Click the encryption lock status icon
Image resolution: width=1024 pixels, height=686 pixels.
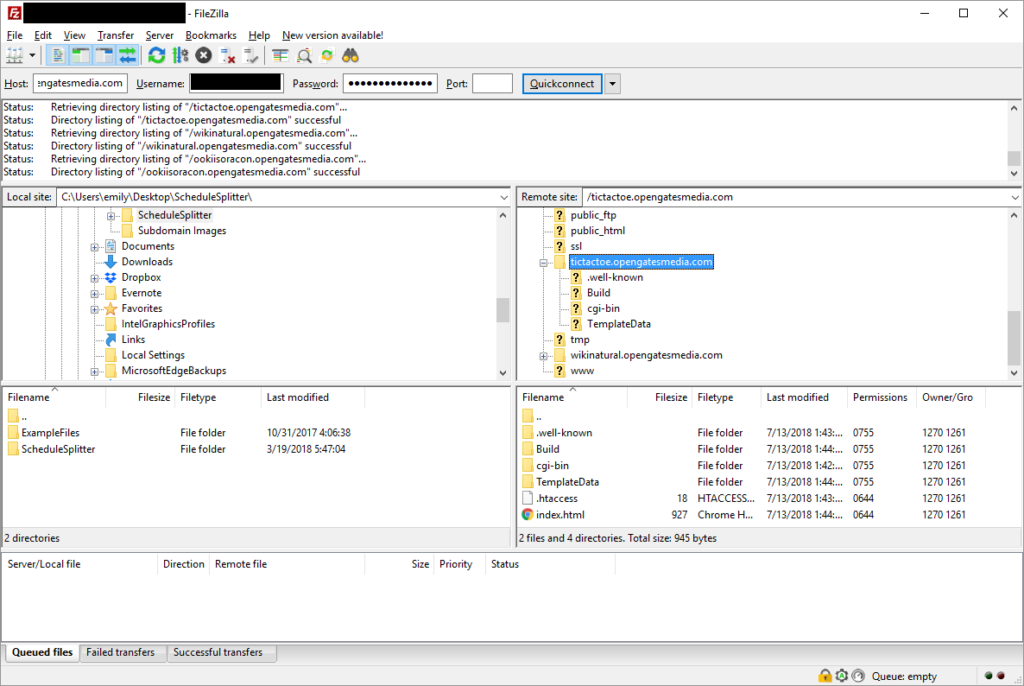click(x=825, y=676)
